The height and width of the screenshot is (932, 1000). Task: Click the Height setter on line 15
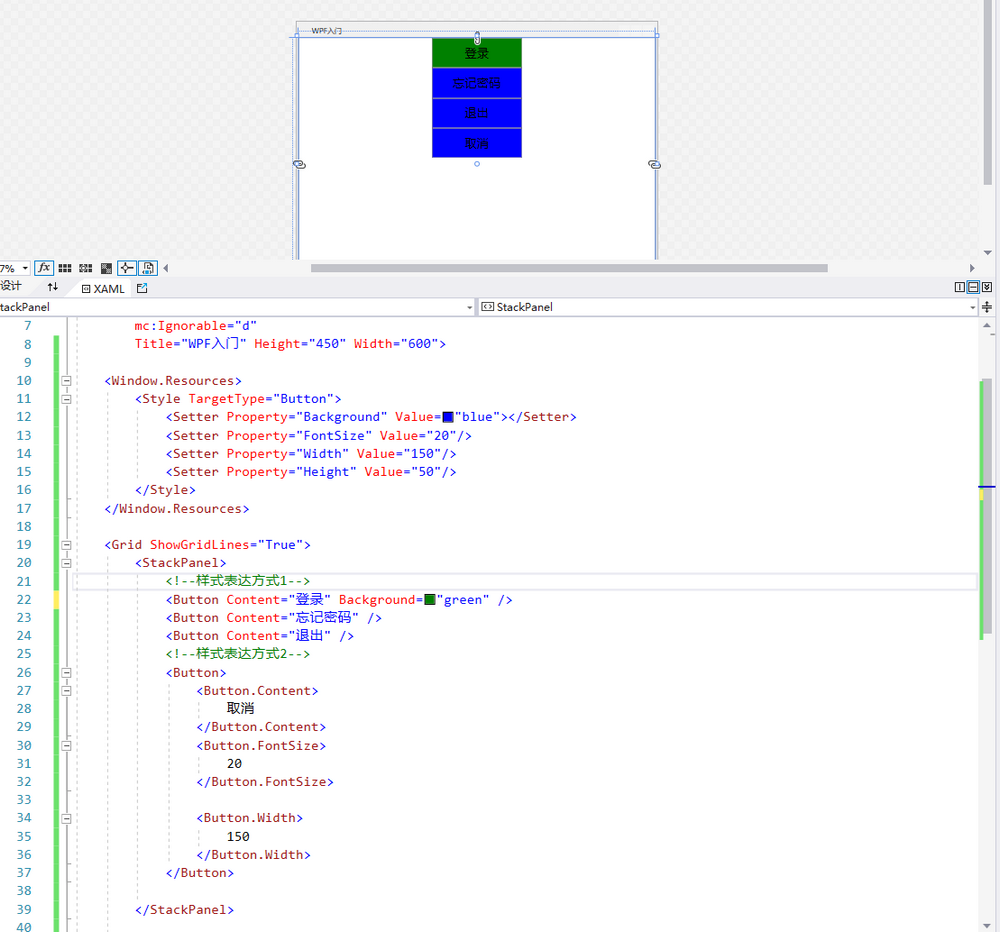click(x=311, y=472)
